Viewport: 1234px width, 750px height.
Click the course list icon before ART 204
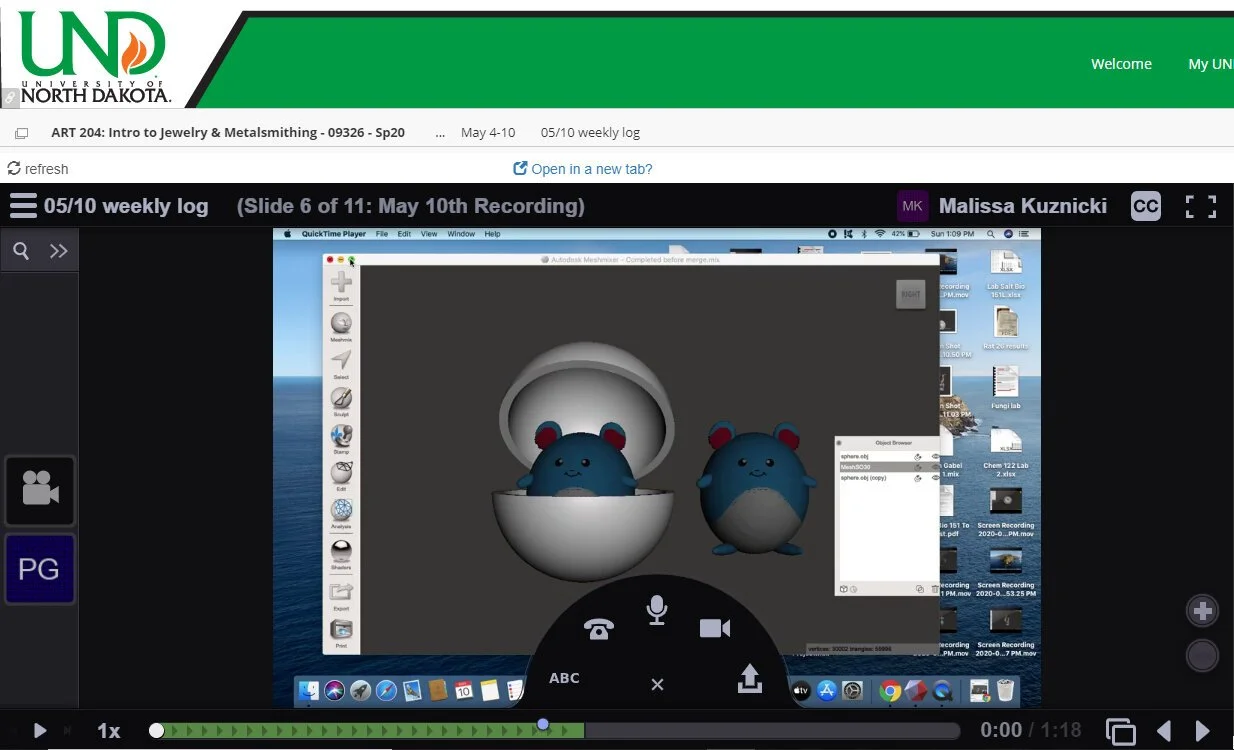point(21,133)
